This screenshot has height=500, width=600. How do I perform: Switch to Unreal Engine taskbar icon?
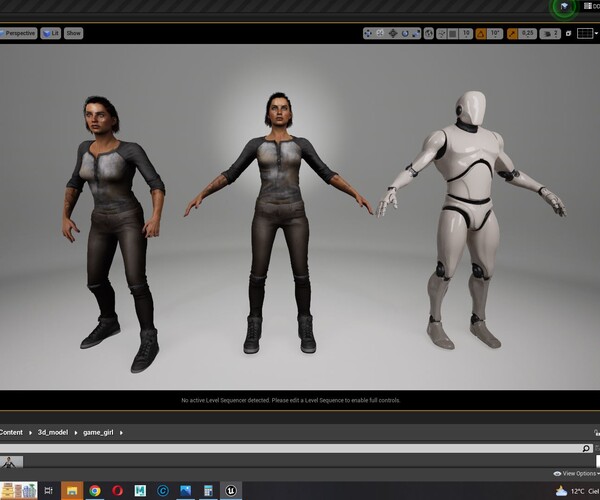231,490
